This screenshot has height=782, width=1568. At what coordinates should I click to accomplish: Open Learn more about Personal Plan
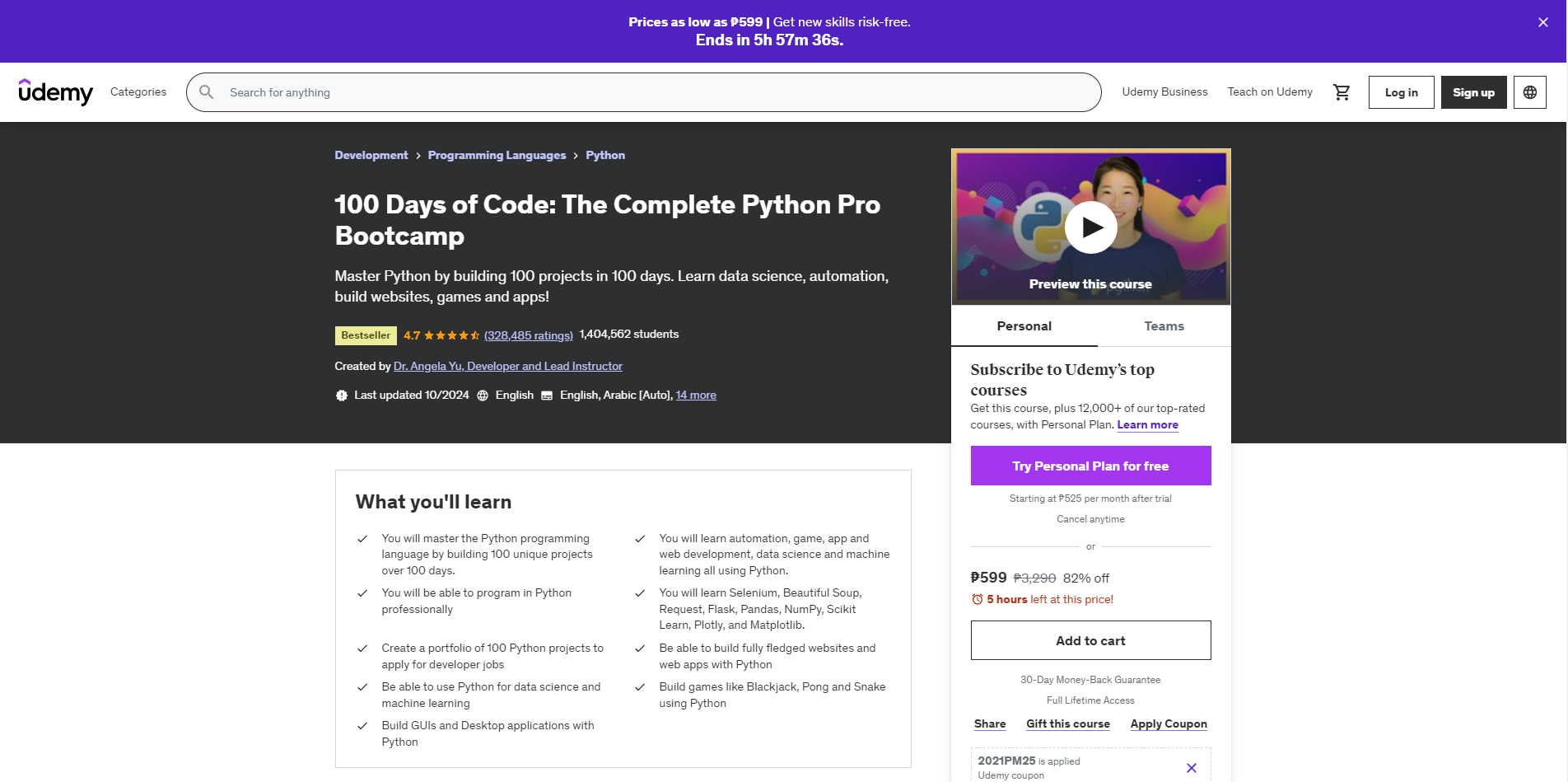pos(1147,425)
